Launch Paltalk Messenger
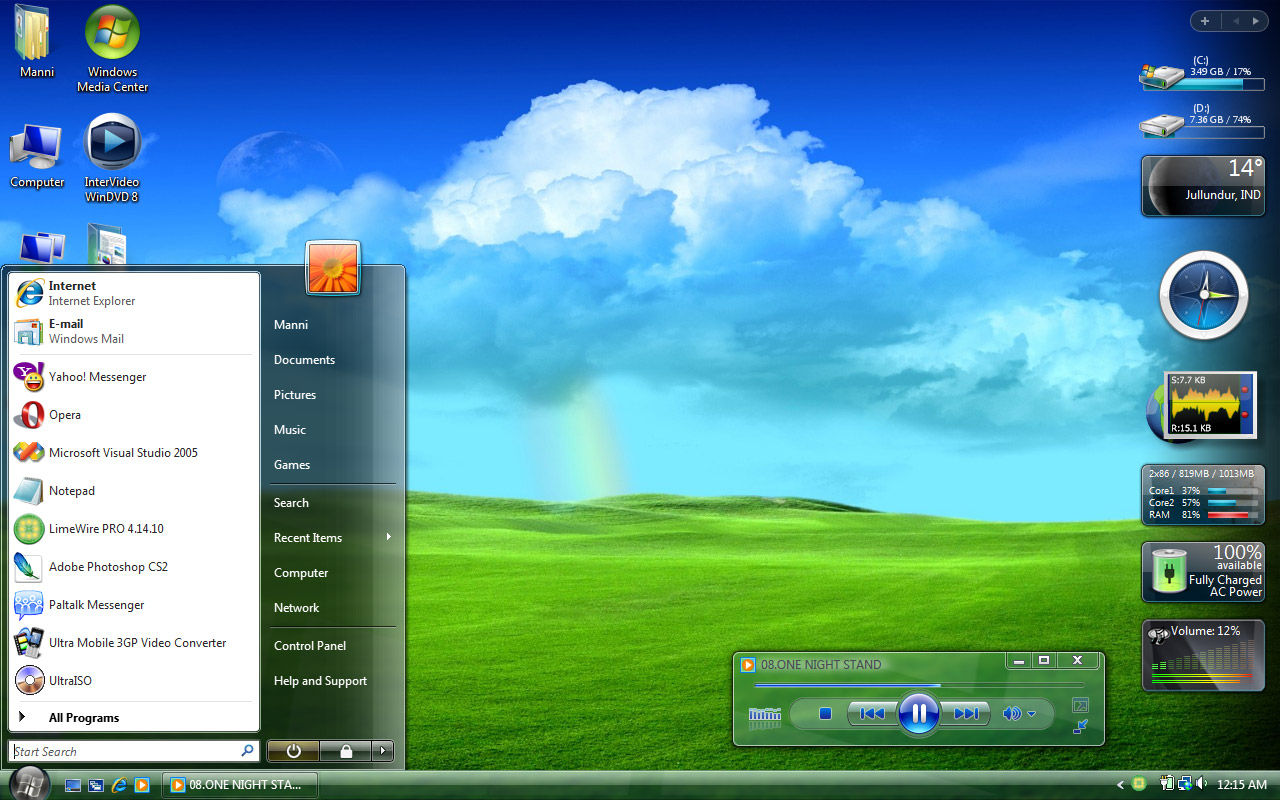The height and width of the screenshot is (800, 1280). coord(134,605)
